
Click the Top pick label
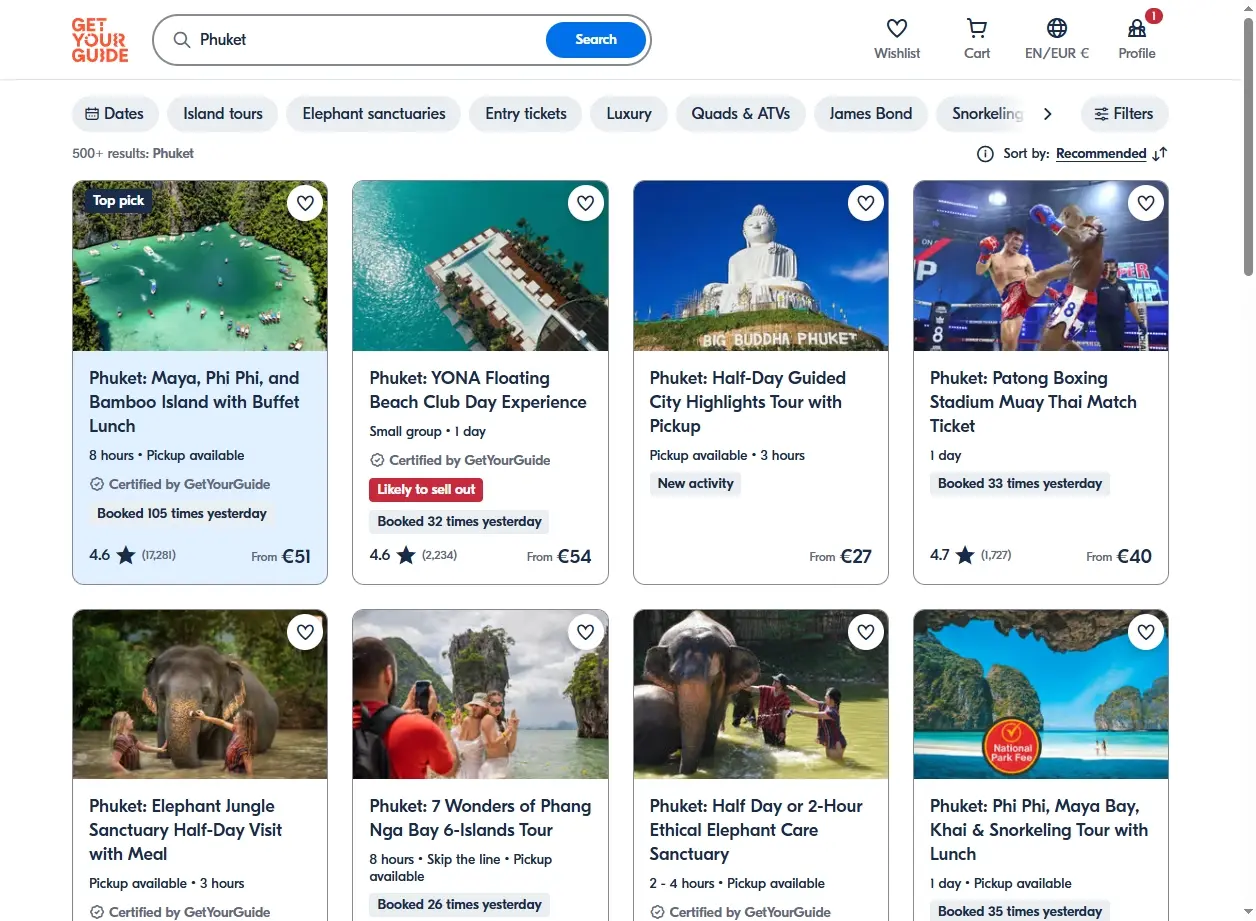click(119, 201)
